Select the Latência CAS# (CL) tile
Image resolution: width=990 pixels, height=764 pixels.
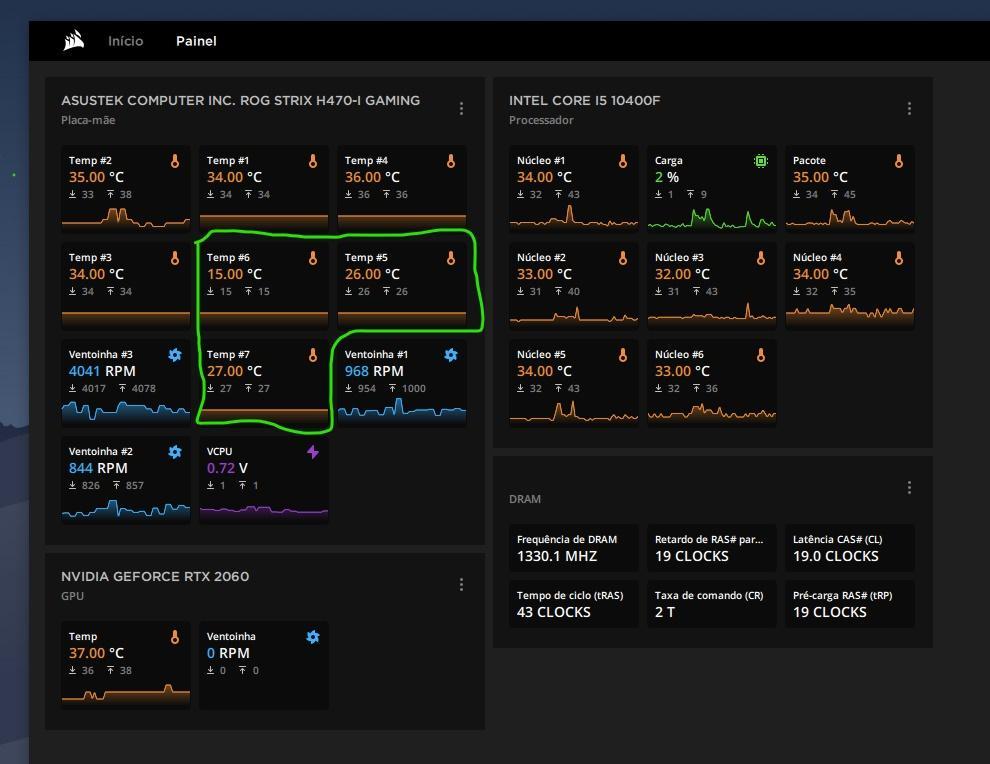pyautogui.click(x=850, y=548)
